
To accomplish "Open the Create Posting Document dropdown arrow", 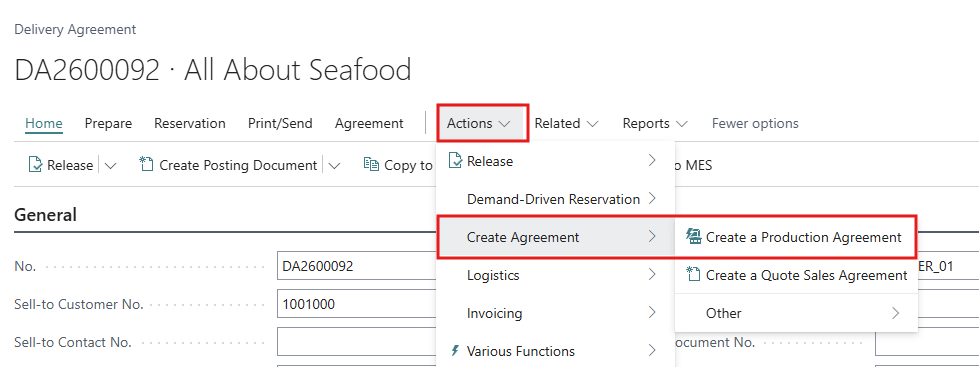I will point(334,166).
